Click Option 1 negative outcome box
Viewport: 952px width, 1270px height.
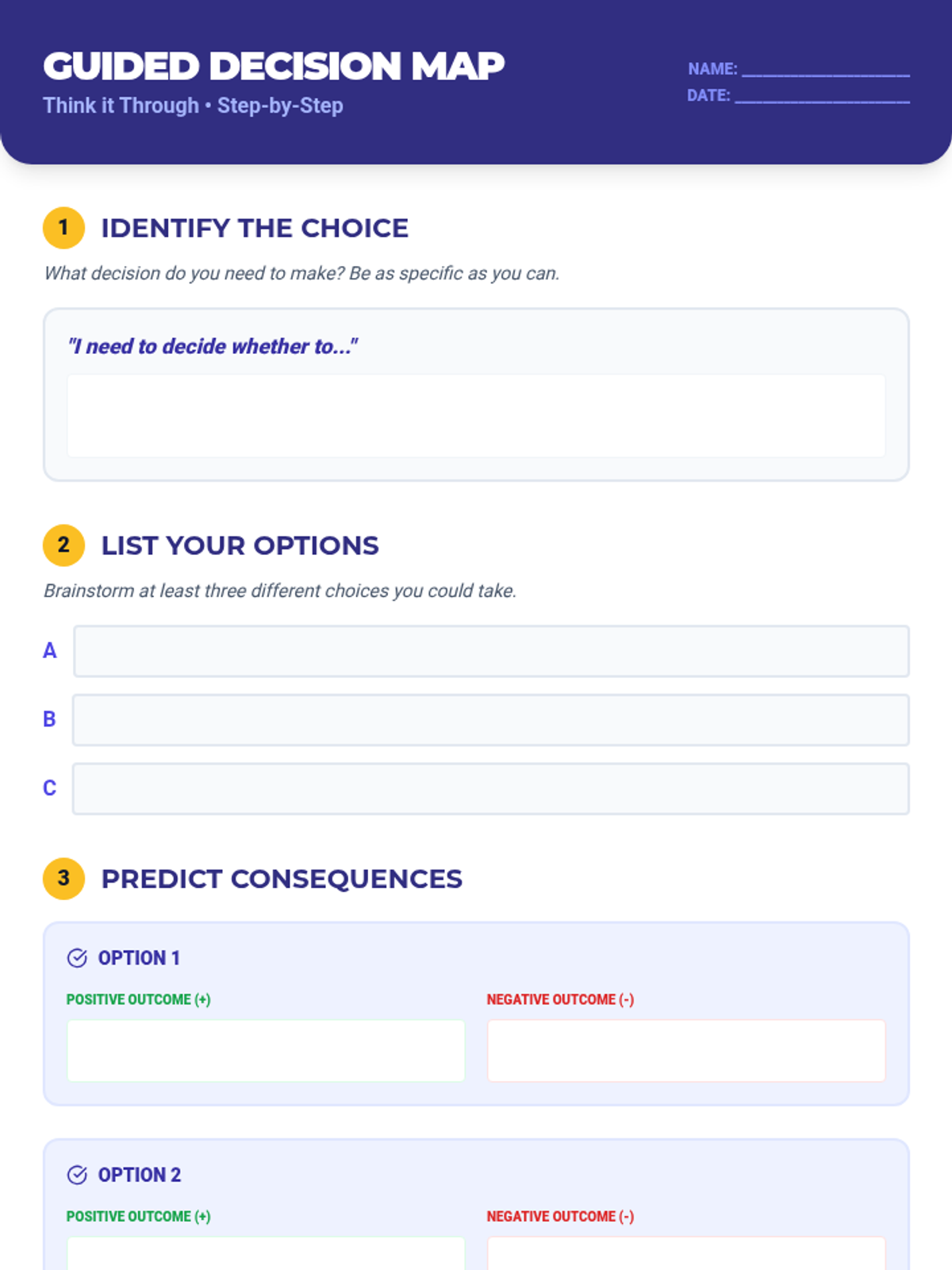(686, 1051)
